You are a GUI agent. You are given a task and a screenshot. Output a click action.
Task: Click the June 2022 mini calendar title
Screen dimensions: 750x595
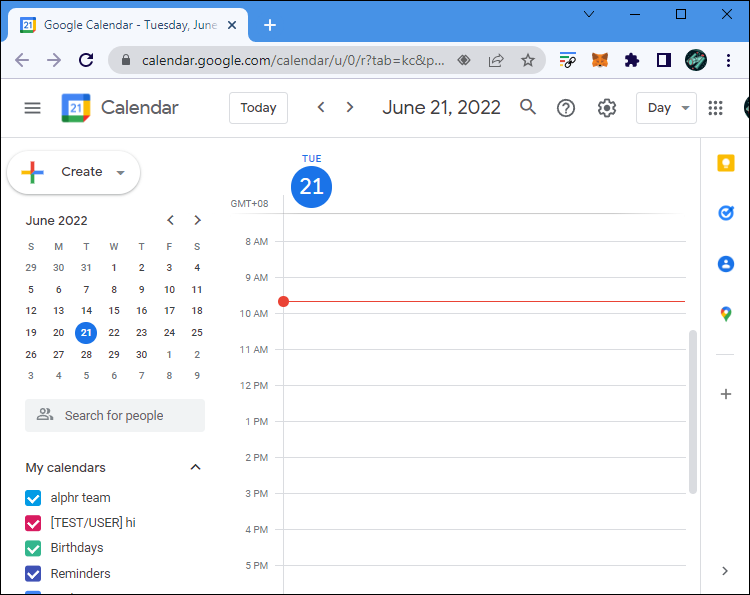point(56,220)
